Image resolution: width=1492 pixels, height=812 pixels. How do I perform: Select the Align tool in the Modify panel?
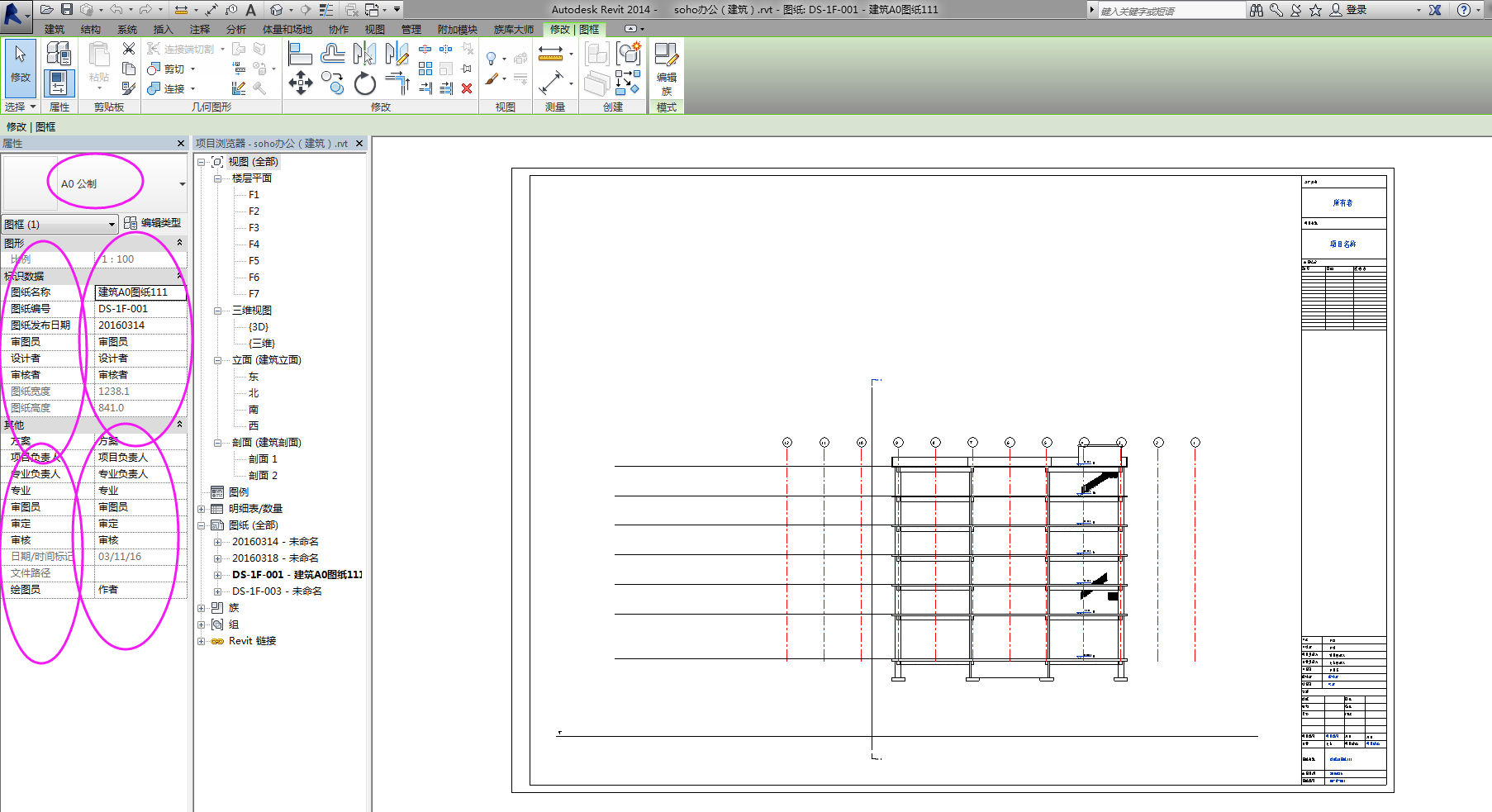(299, 55)
